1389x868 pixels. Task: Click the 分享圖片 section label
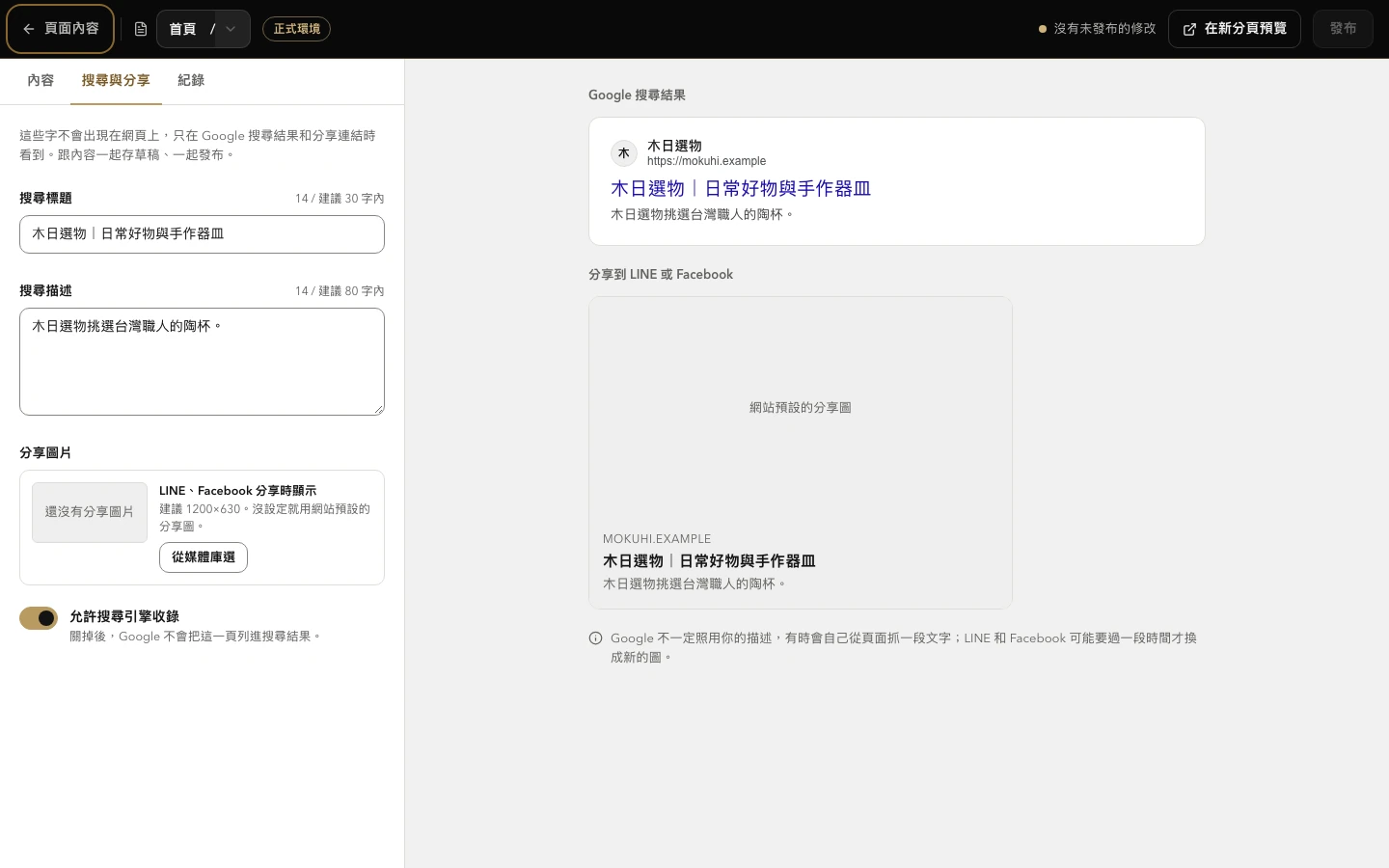pyautogui.click(x=45, y=453)
